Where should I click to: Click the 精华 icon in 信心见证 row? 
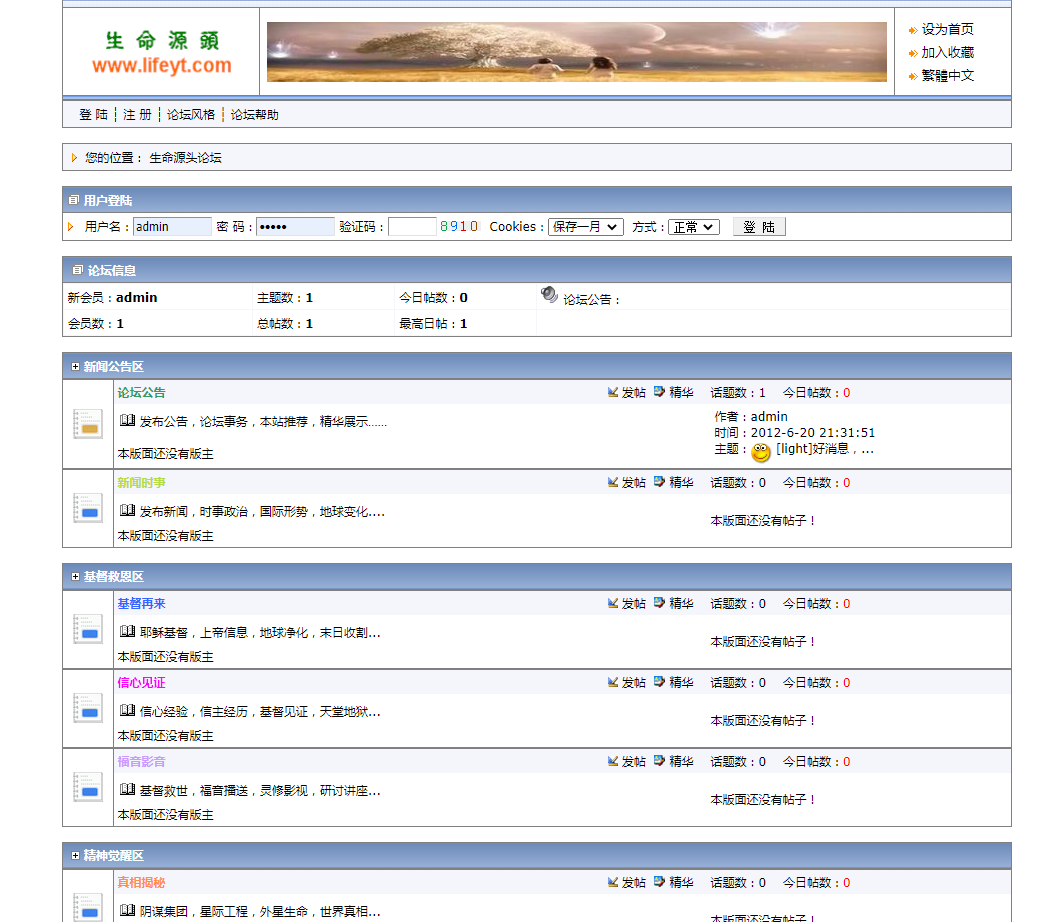(x=660, y=682)
